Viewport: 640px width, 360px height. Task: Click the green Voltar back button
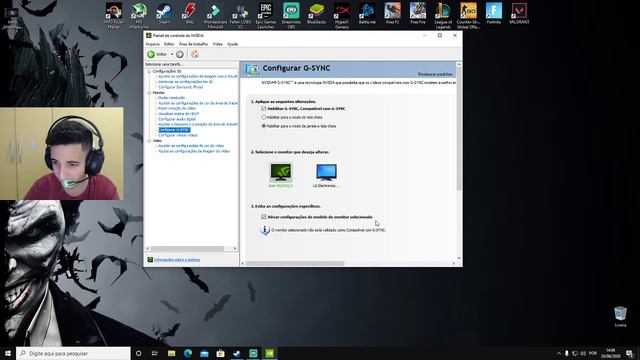pos(157,54)
